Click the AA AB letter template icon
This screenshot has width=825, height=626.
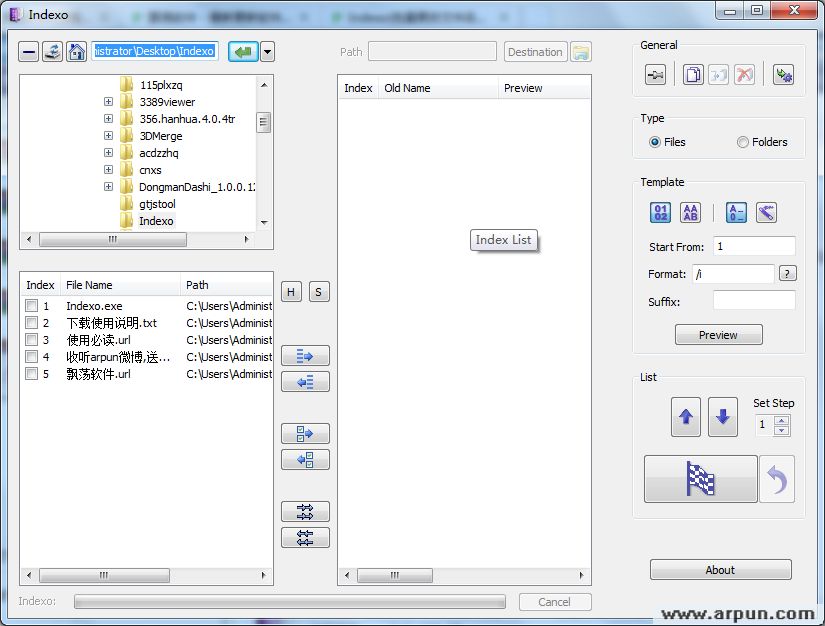[x=691, y=212]
